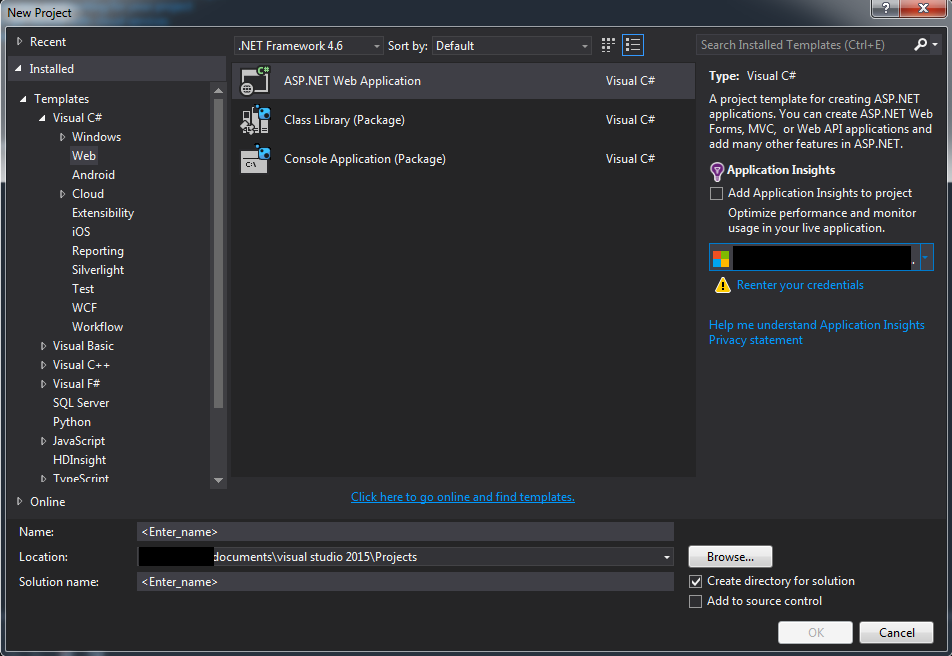
Task: Select the Reporting category
Action: (98, 251)
